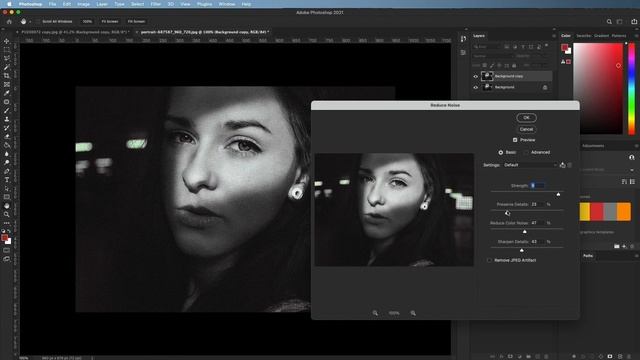
Task: Open the Apple menu
Action: point(9,4)
